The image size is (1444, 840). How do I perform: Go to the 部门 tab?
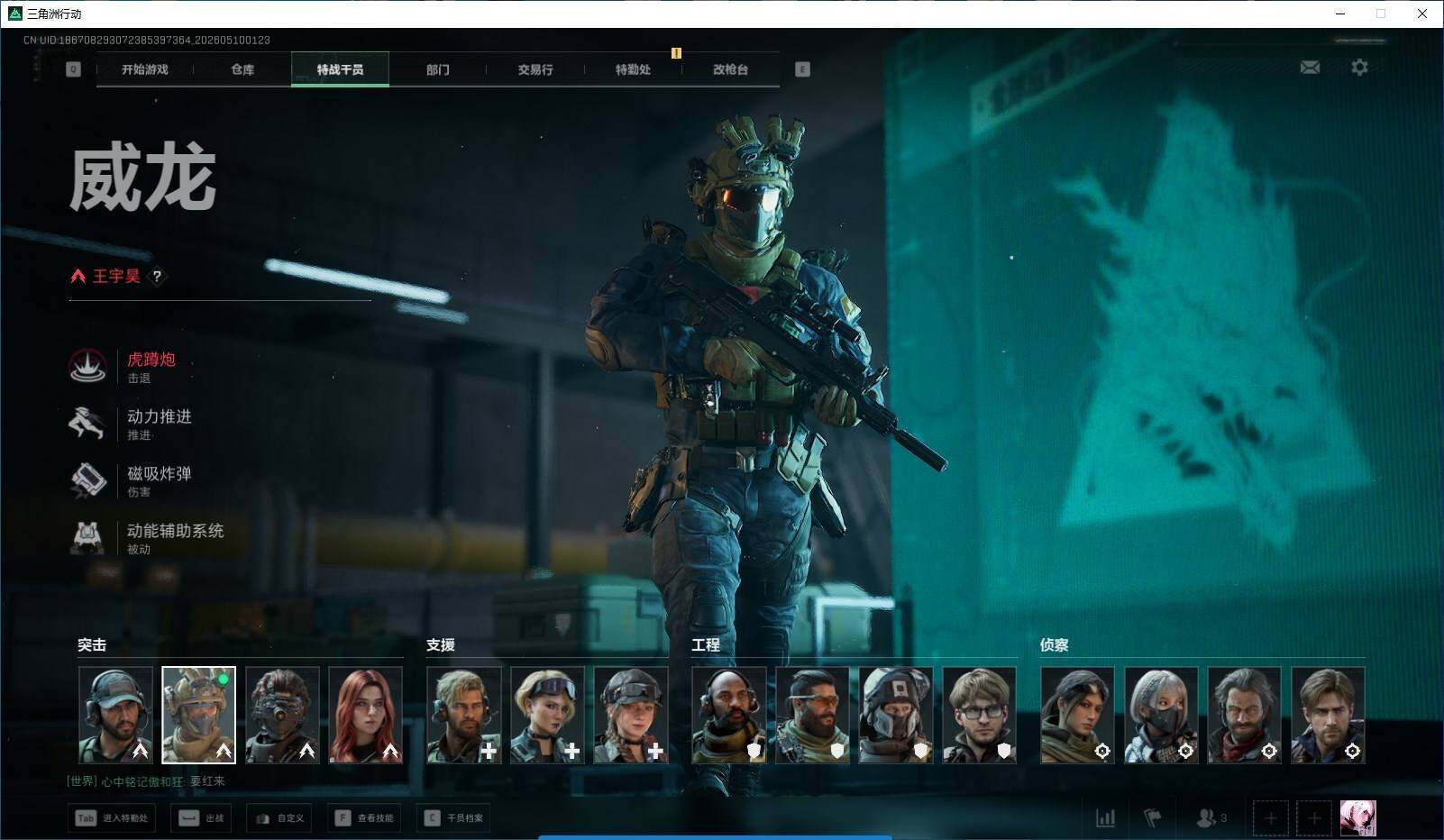point(438,69)
